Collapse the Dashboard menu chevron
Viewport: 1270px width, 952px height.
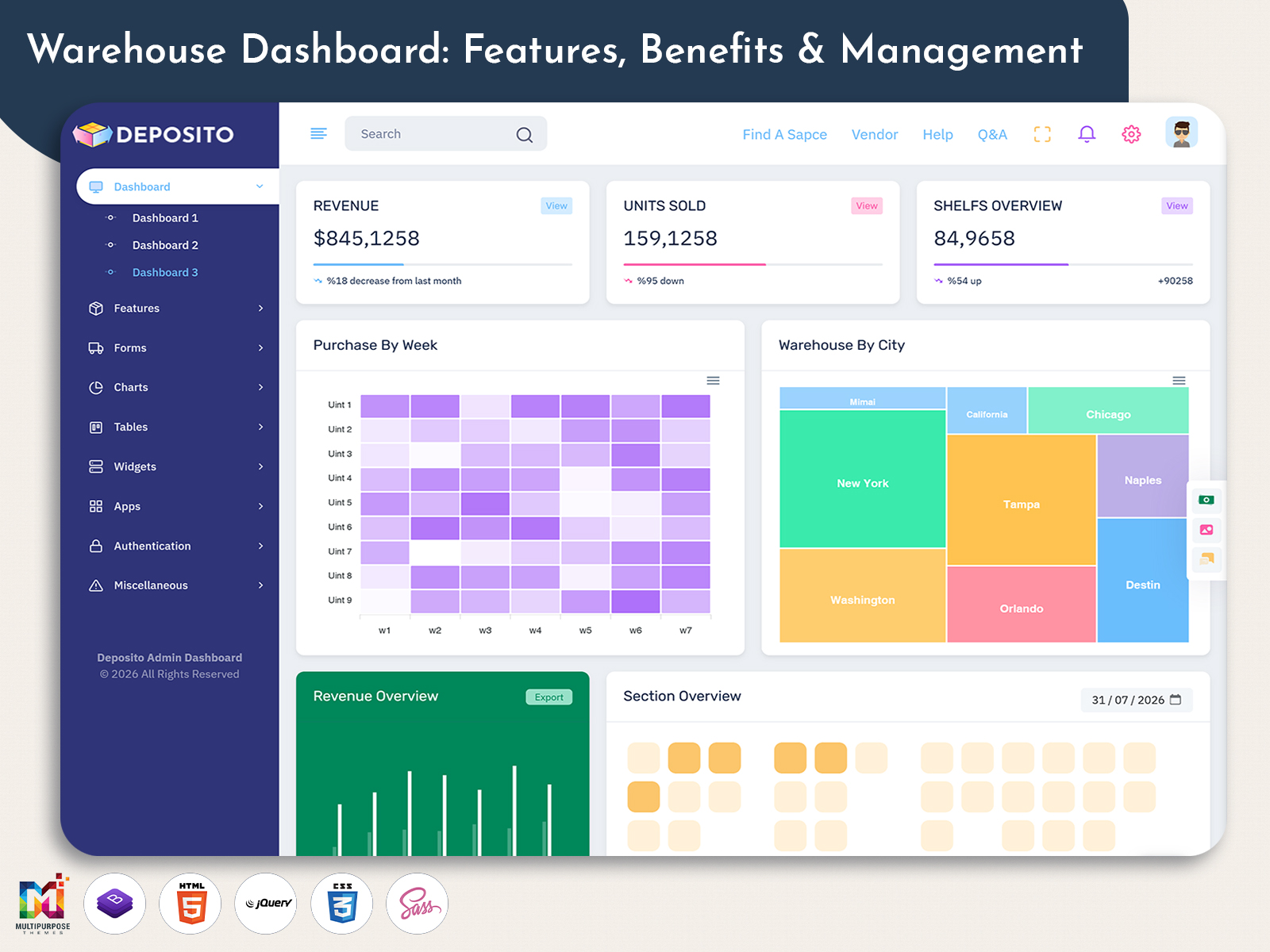(x=260, y=186)
